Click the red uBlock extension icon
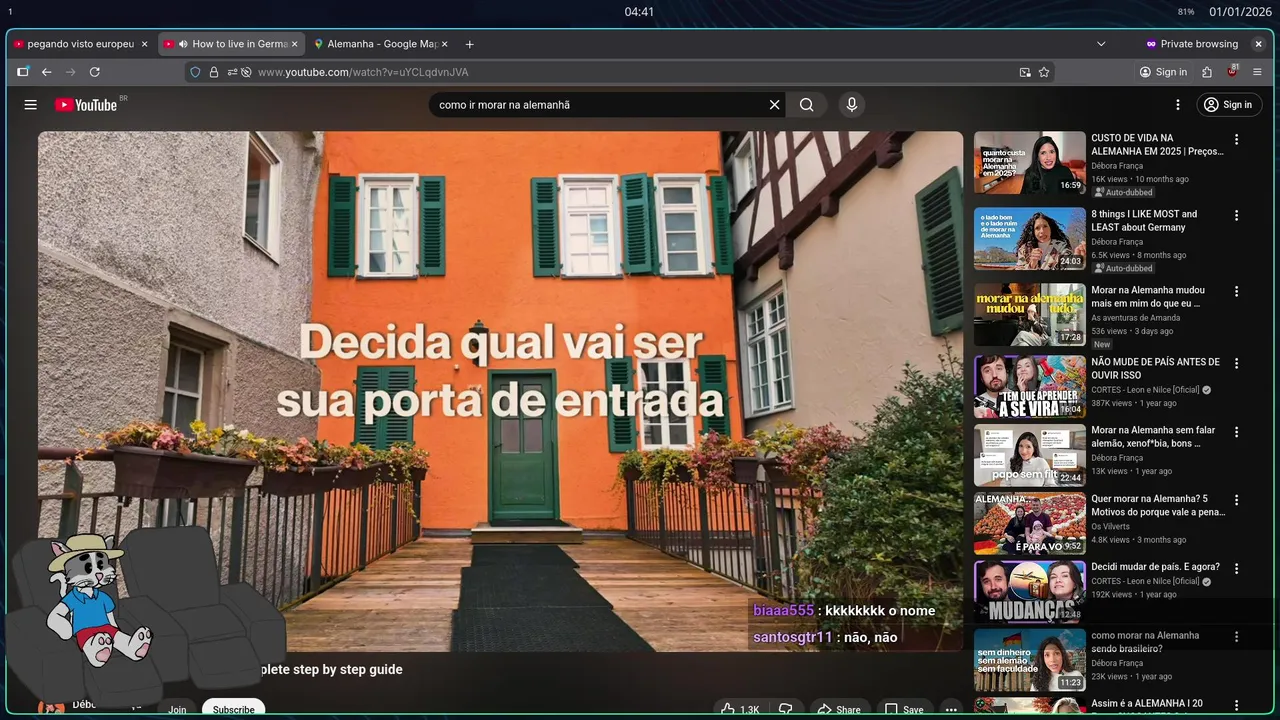This screenshot has height=720, width=1280. 1233,72
